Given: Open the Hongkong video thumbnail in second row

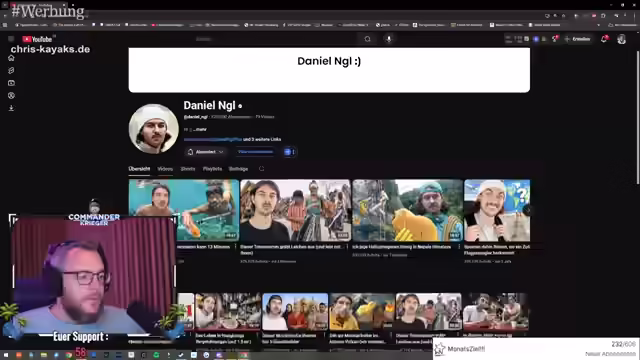Looking at the screenshot, I should point(228,311).
